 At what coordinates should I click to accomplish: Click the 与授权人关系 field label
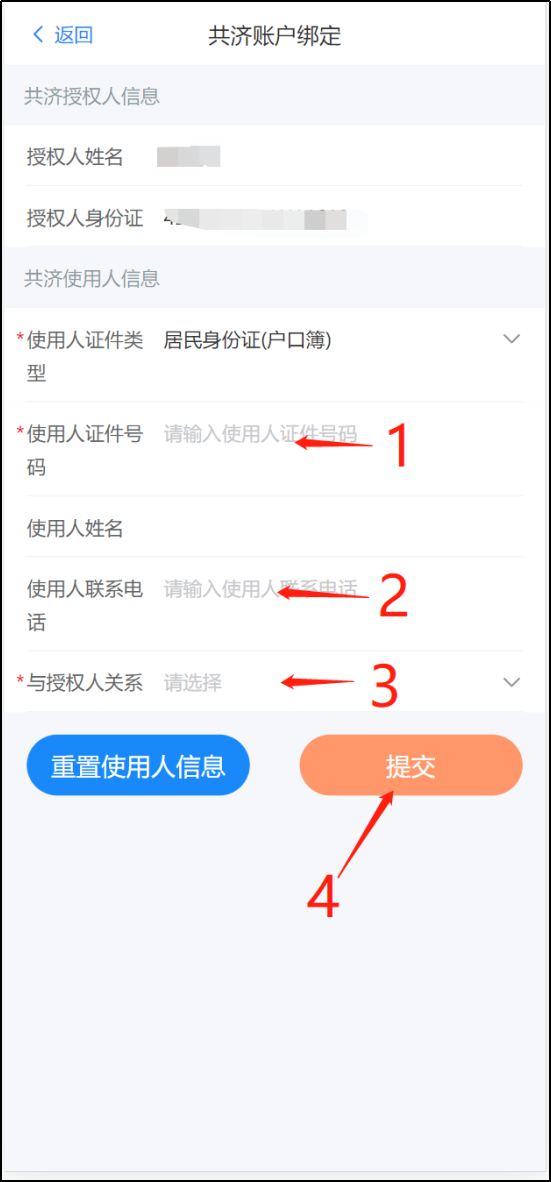[84, 683]
